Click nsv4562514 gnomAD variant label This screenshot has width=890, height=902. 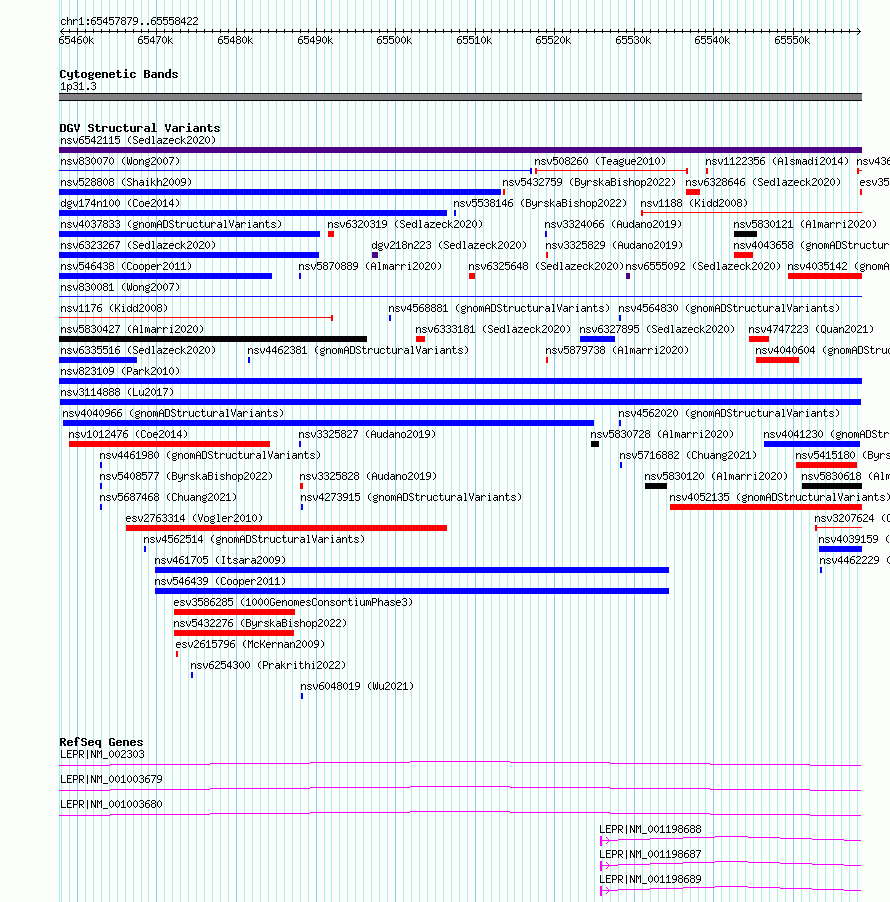click(x=254, y=540)
